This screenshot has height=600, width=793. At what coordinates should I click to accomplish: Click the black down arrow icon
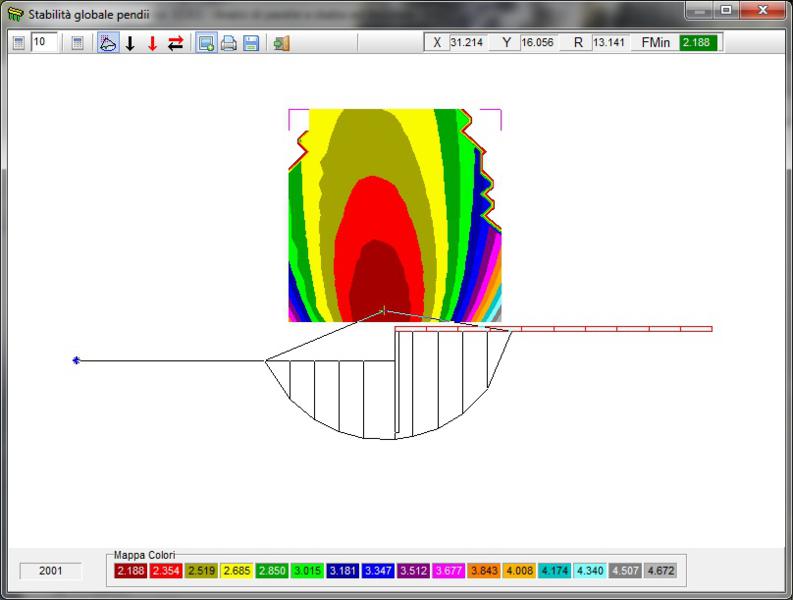[130, 43]
